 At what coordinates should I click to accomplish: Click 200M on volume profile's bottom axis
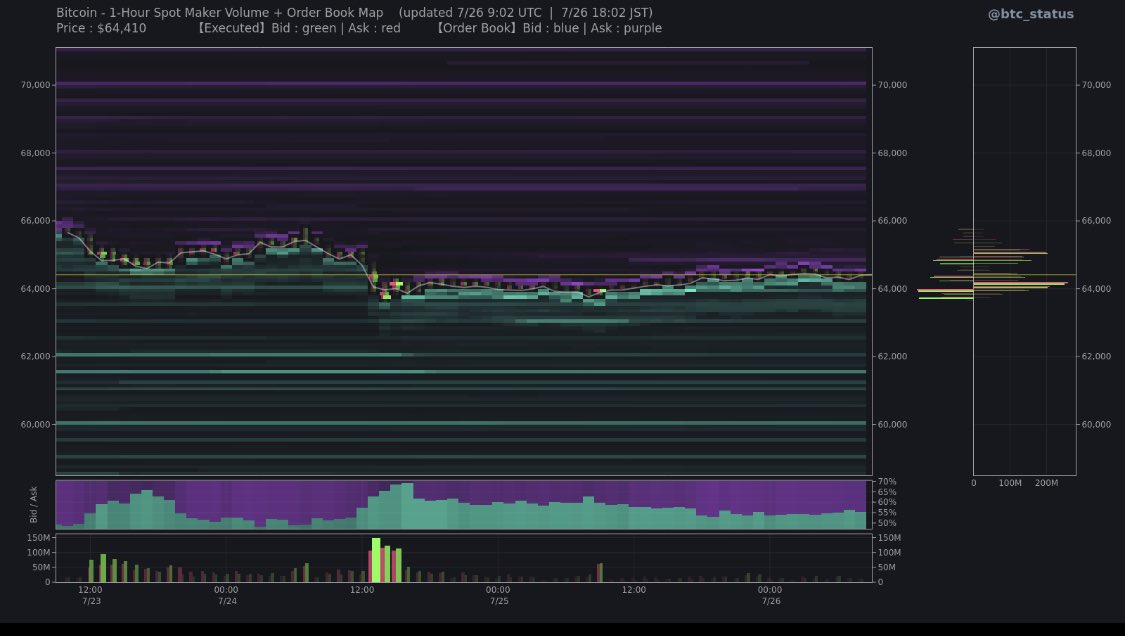(1046, 483)
